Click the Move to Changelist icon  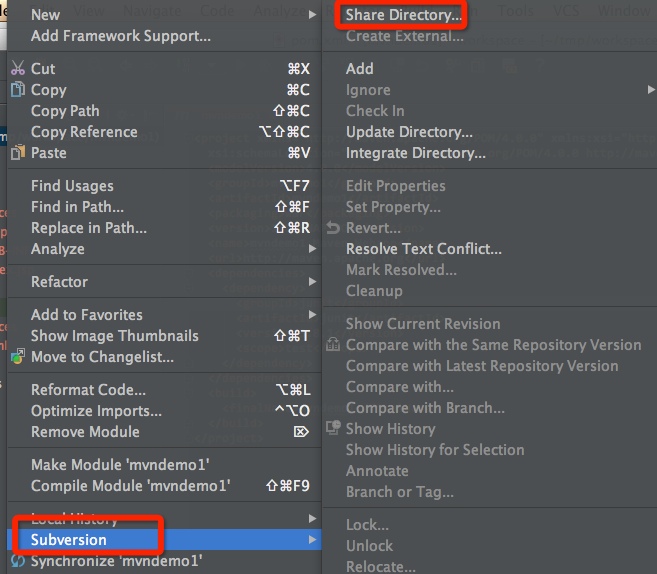[x=17, y=357]
